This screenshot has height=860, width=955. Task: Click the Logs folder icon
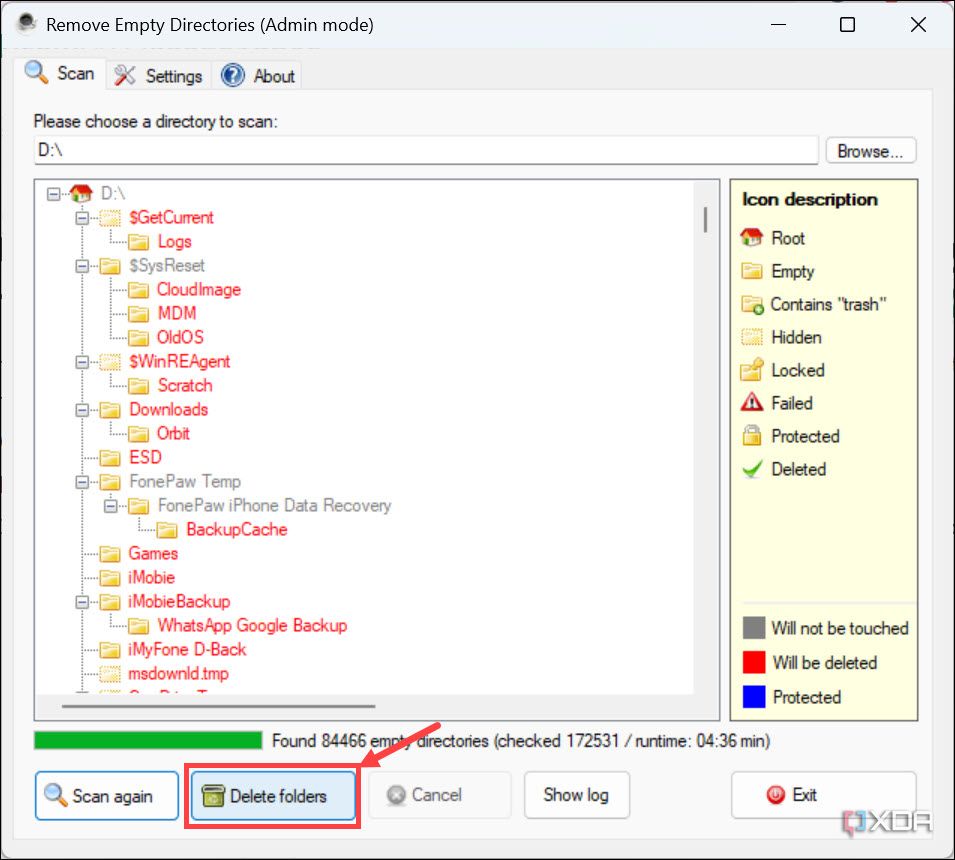[139, 242]
